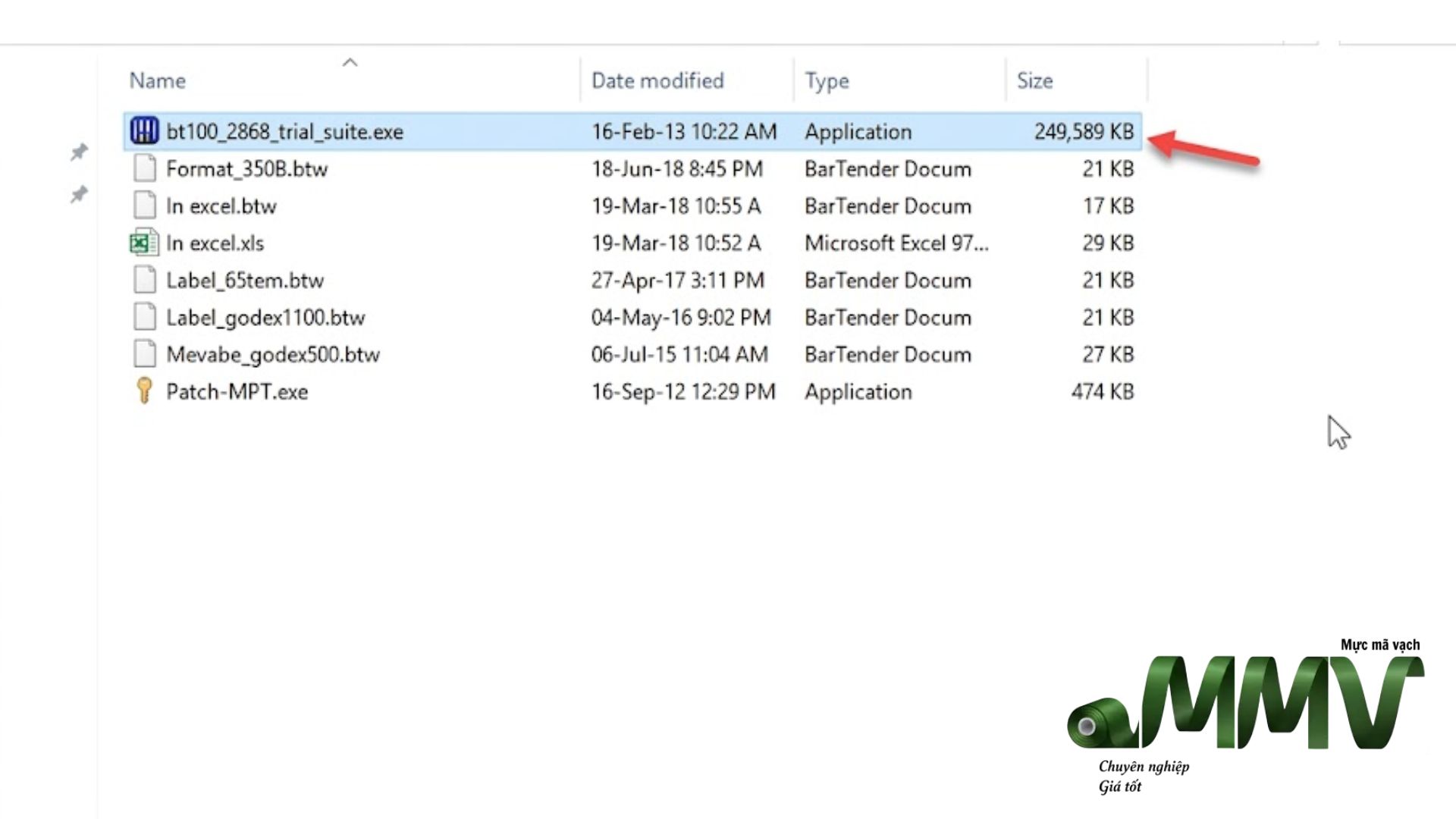Click date 27-Apr-17 3:11 PM
Screen dimensions: 1456x819
(678, 280)
